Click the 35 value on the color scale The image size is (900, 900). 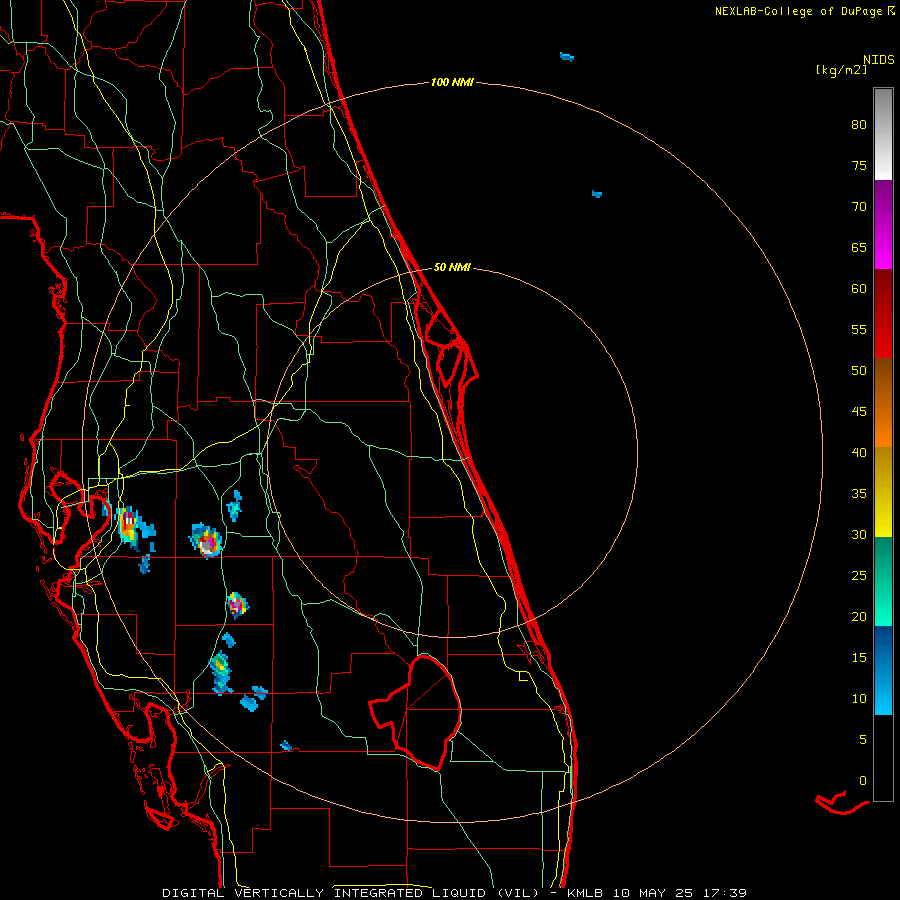pos(859,494)
